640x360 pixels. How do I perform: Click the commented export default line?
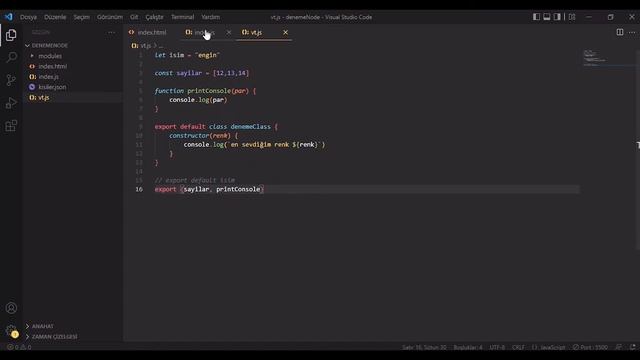point(195,180)
